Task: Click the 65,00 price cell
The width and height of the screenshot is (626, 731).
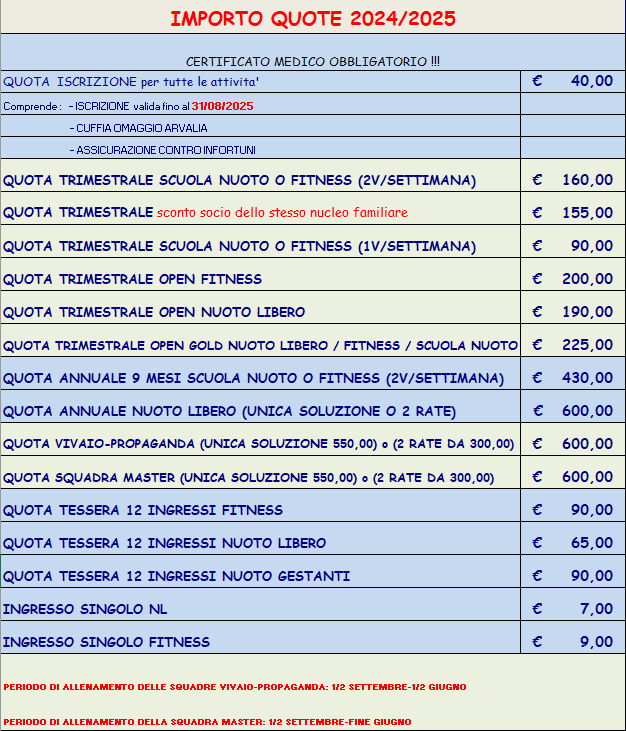Action: click(573, 539)
